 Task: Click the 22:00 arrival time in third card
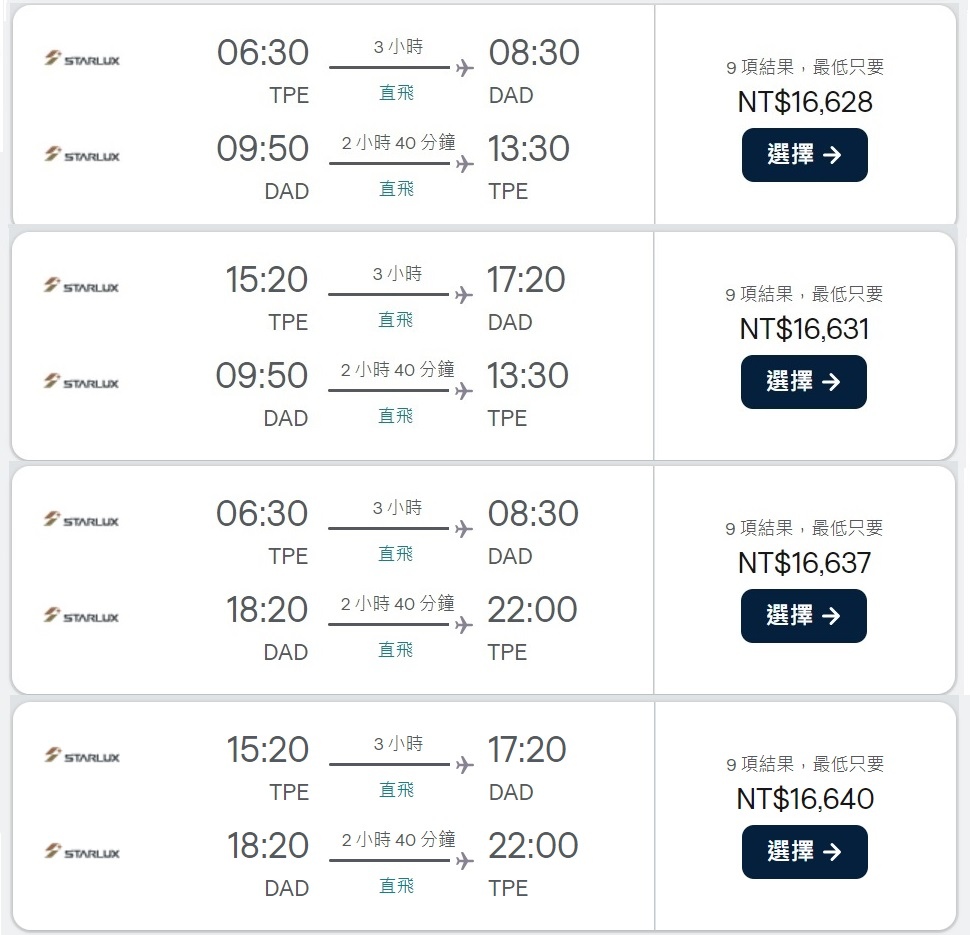(x=532, y=610)
